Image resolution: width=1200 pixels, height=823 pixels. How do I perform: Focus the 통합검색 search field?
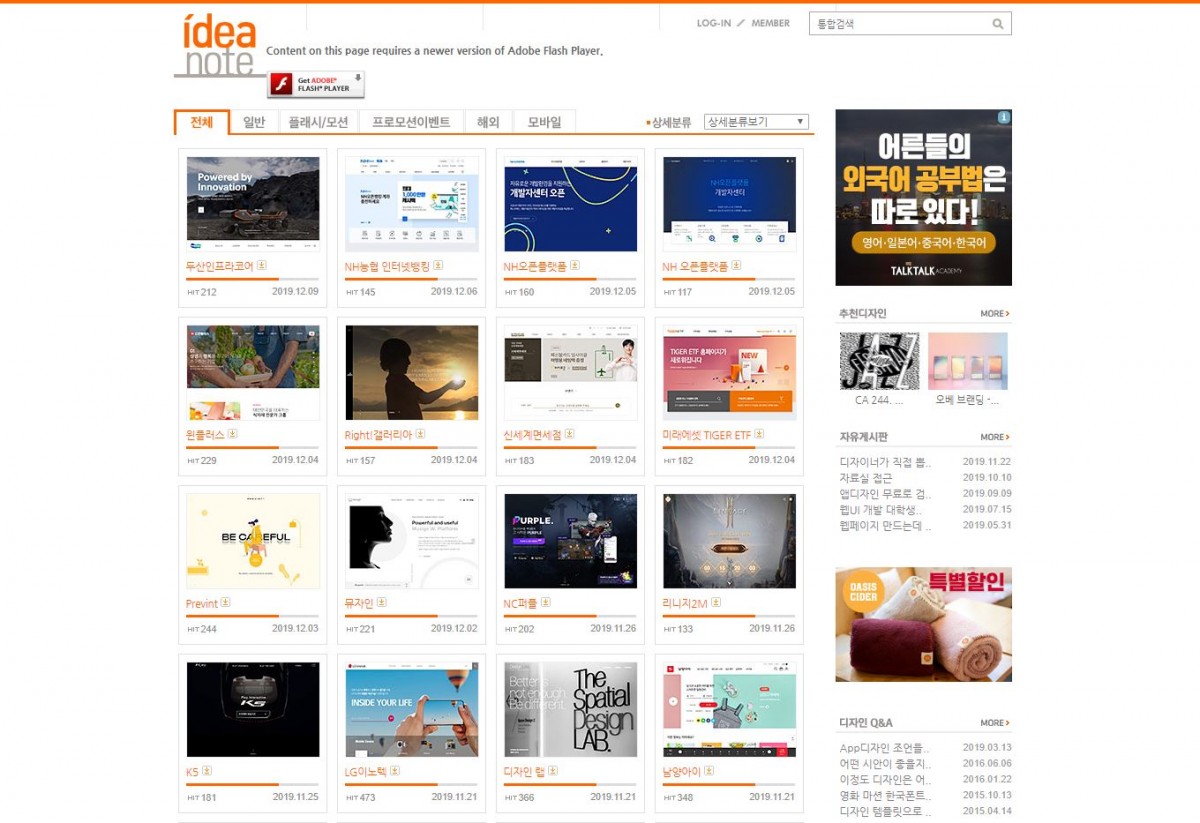tap(900, 24)
